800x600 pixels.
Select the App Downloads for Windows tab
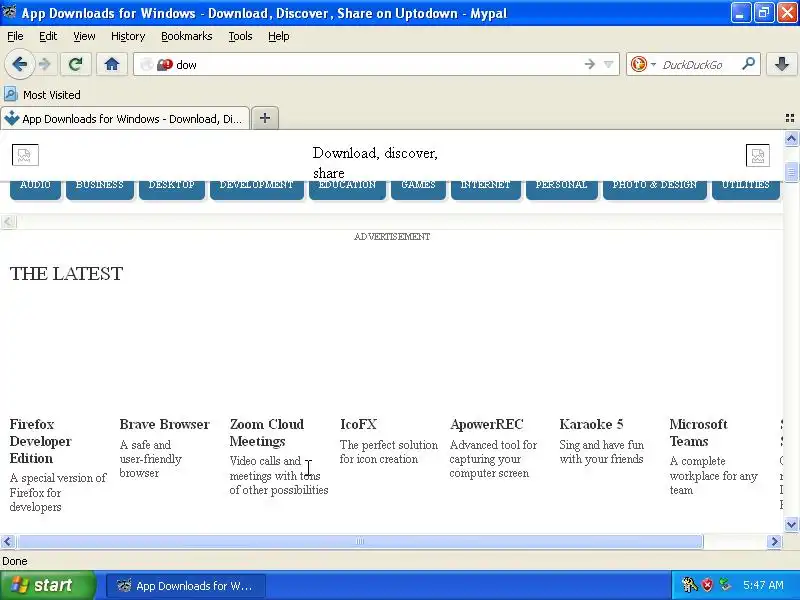pos(126,119)
